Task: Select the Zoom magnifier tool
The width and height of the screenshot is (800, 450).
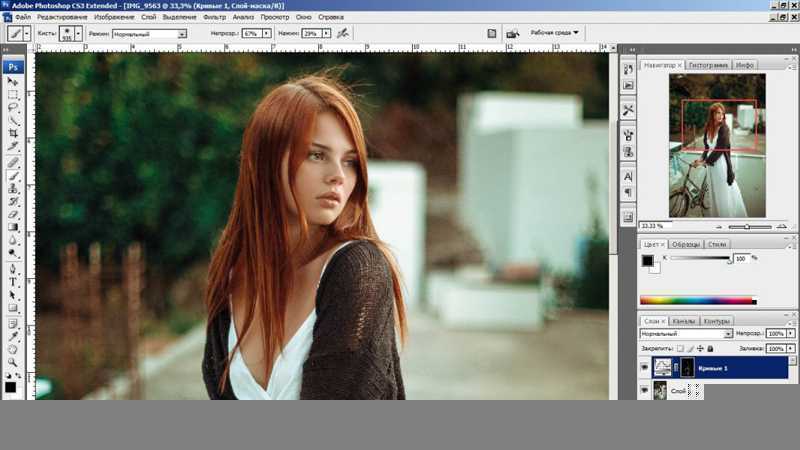Action: [13, 362]
